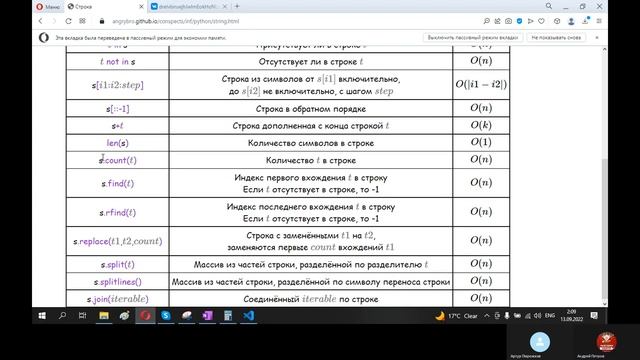Click the s.replace(t1,t2,count) cell

tap(118, 241)
